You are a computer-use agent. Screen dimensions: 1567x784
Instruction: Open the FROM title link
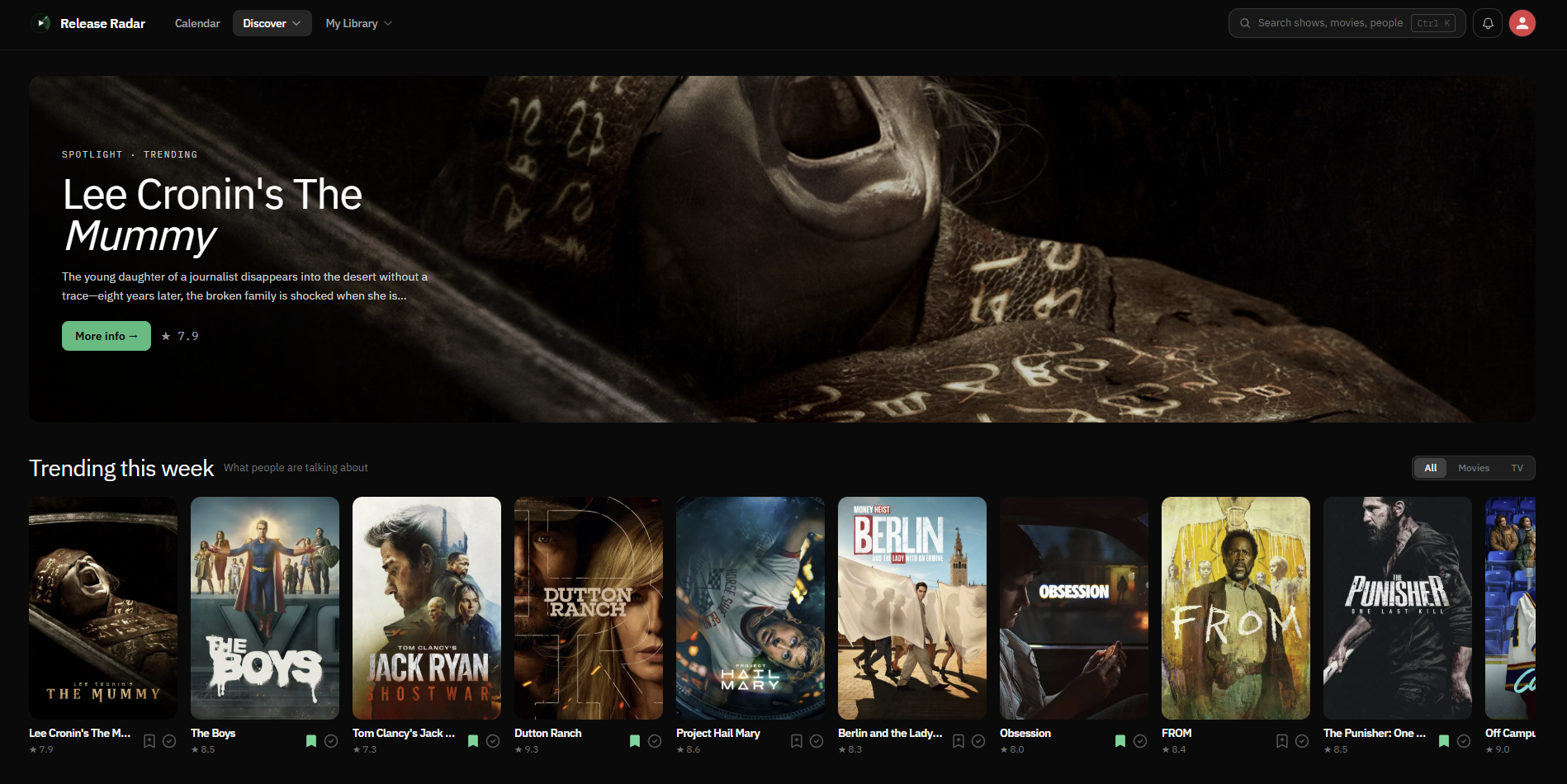(1176, 733)
